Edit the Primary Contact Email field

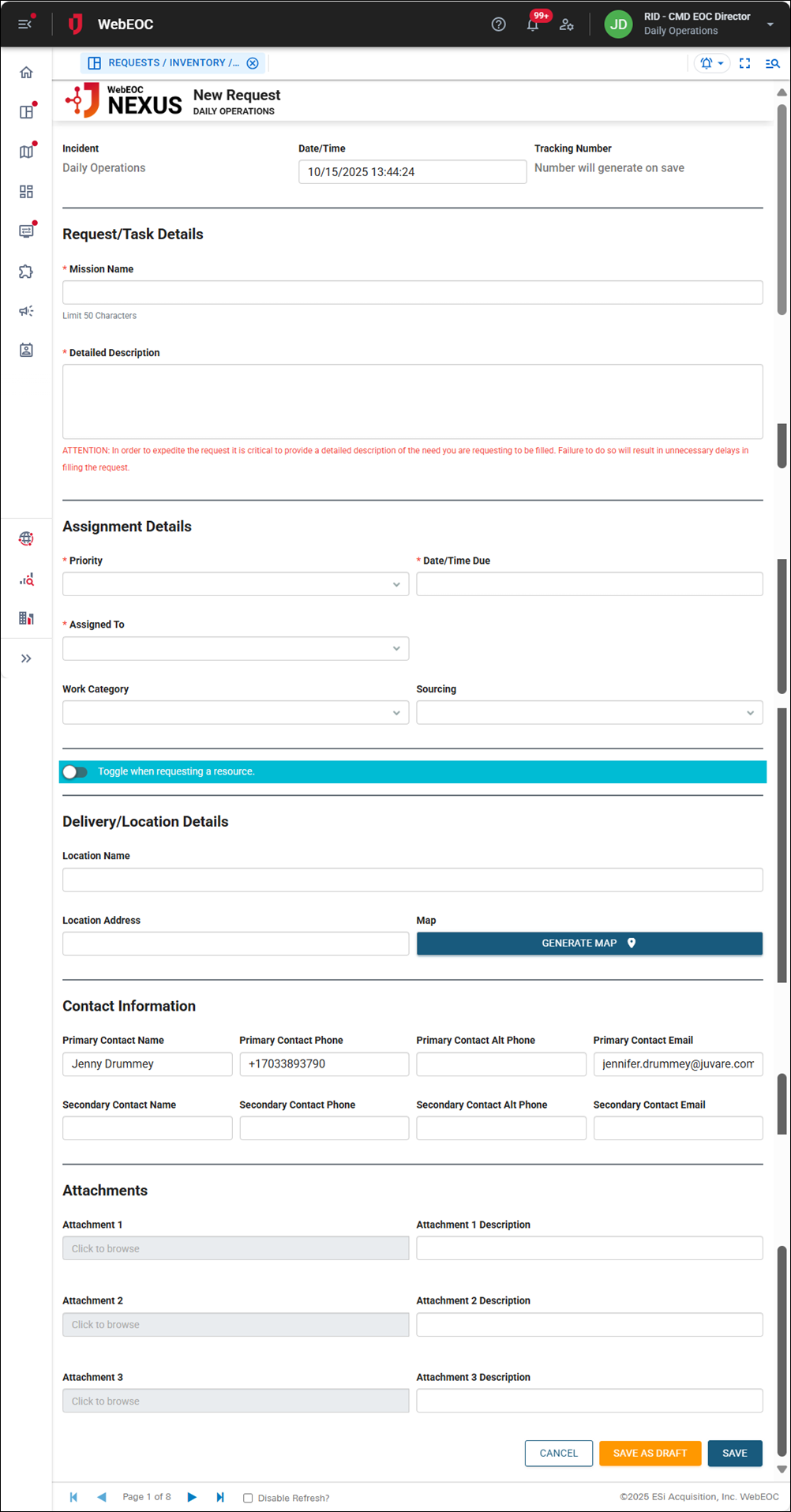(x=678, y=1064)
